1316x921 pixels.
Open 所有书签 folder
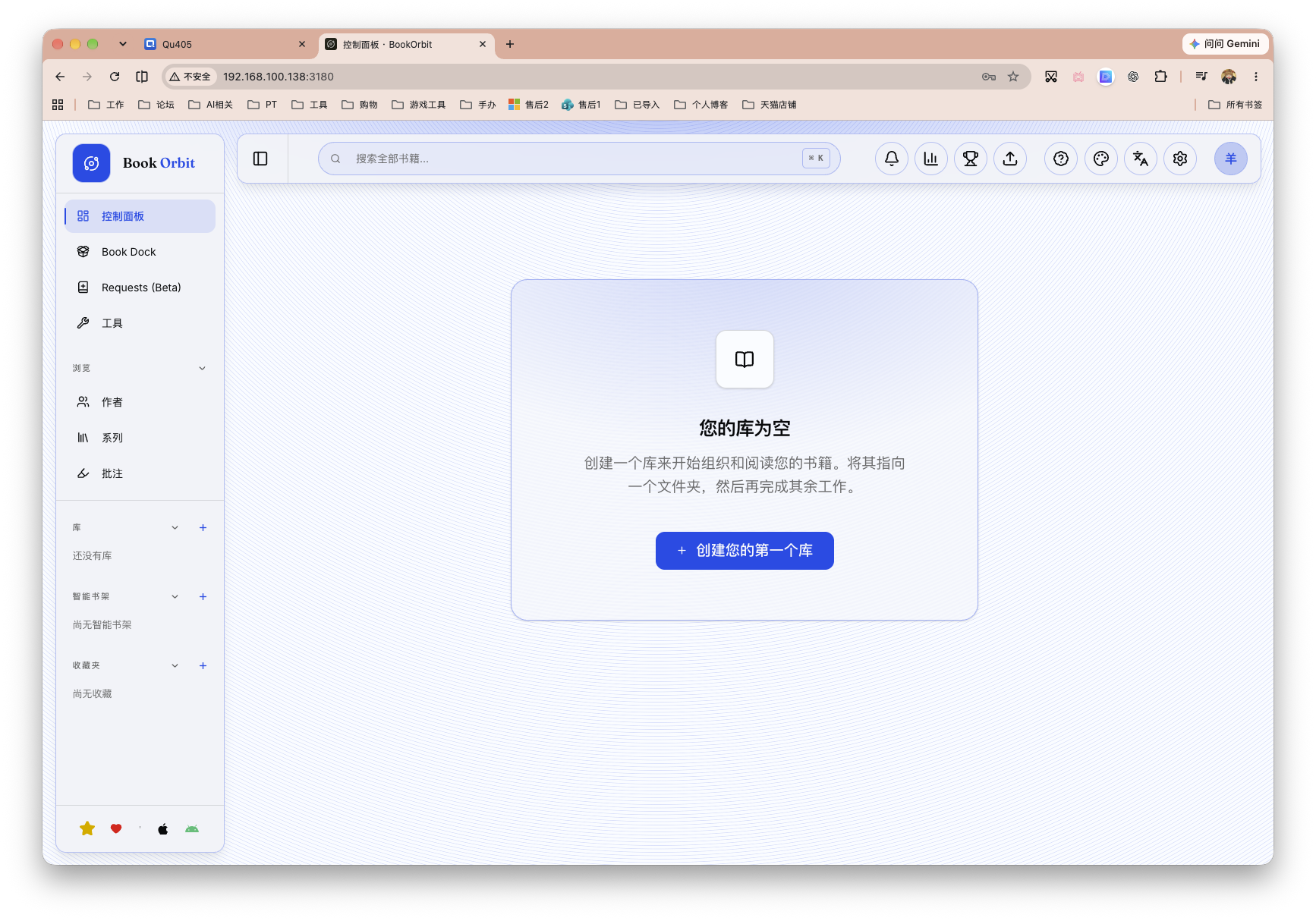(1236, 105)
